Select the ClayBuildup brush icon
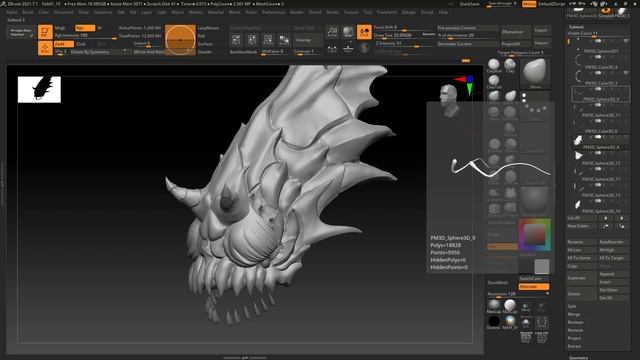The image size is (640, 360). 494,64
